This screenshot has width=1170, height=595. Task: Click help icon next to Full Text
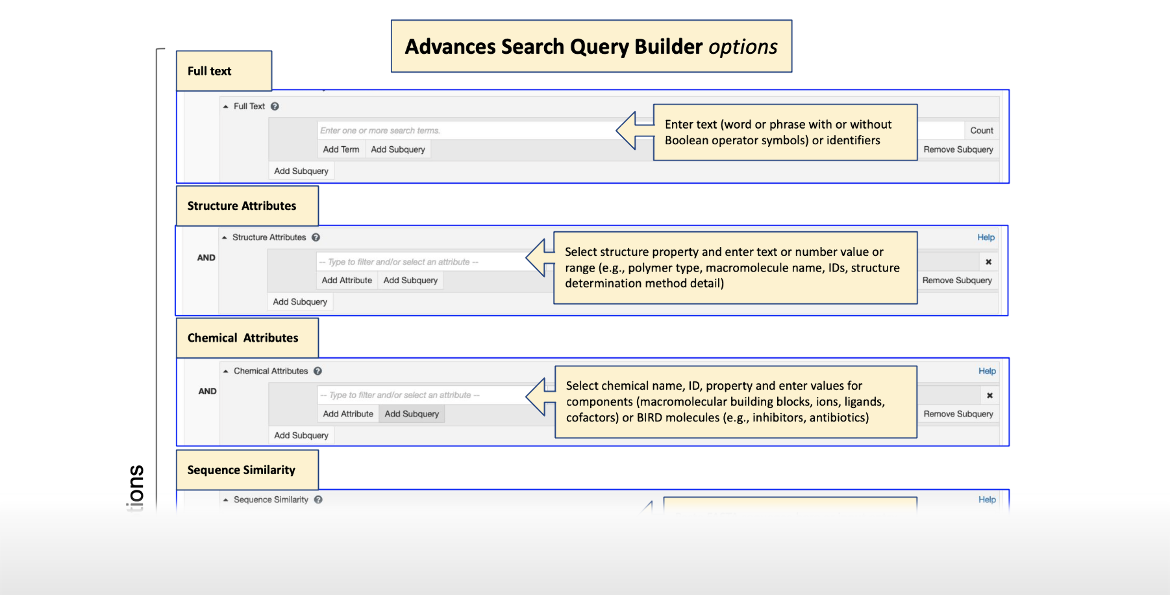pos(275,106)
